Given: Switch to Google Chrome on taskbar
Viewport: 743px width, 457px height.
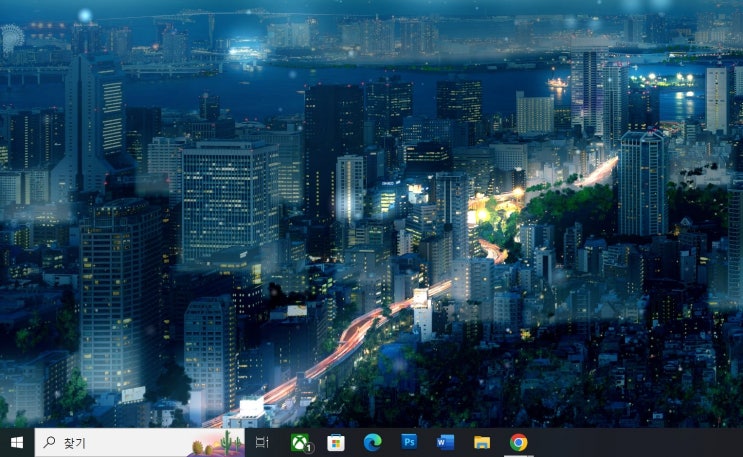Looking at the screenshot, I should pyautogui.click(x=518, y=442).
